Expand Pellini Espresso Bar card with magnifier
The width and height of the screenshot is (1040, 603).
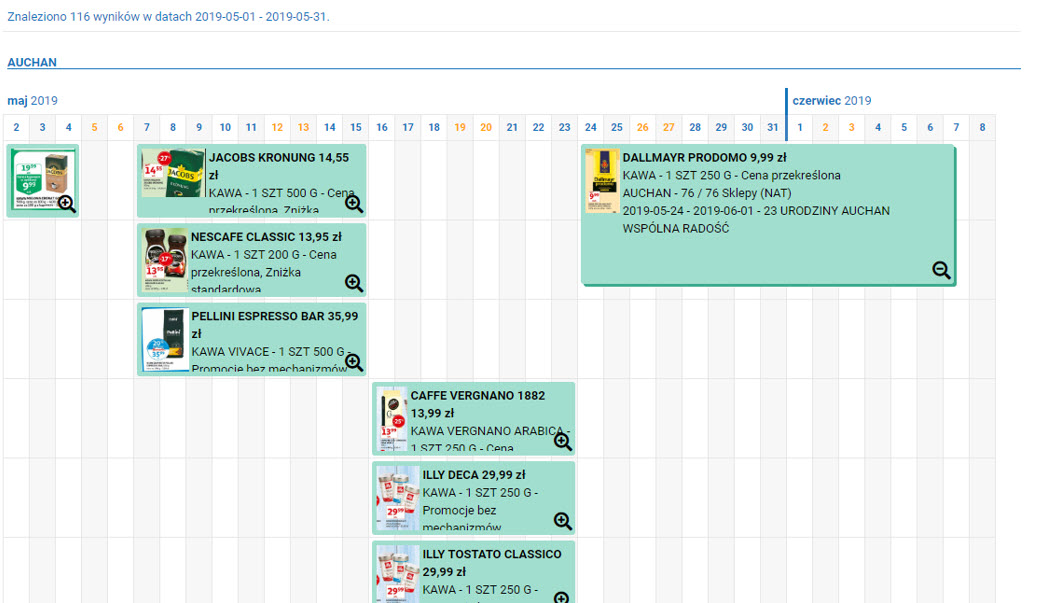[354, 362]
